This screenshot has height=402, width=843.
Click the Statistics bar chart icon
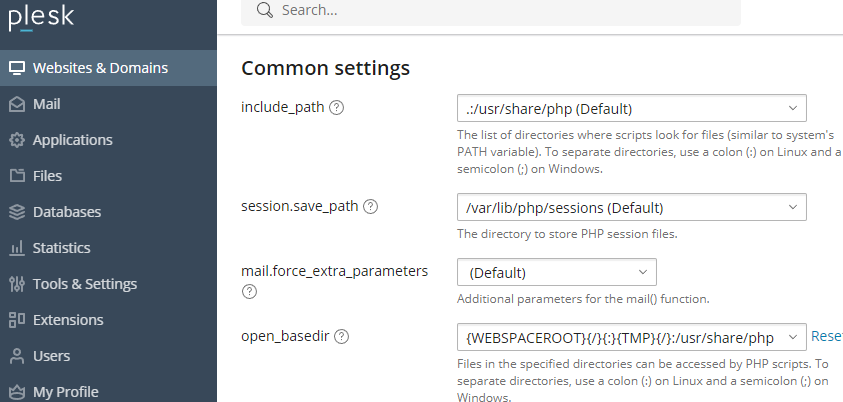16,248
